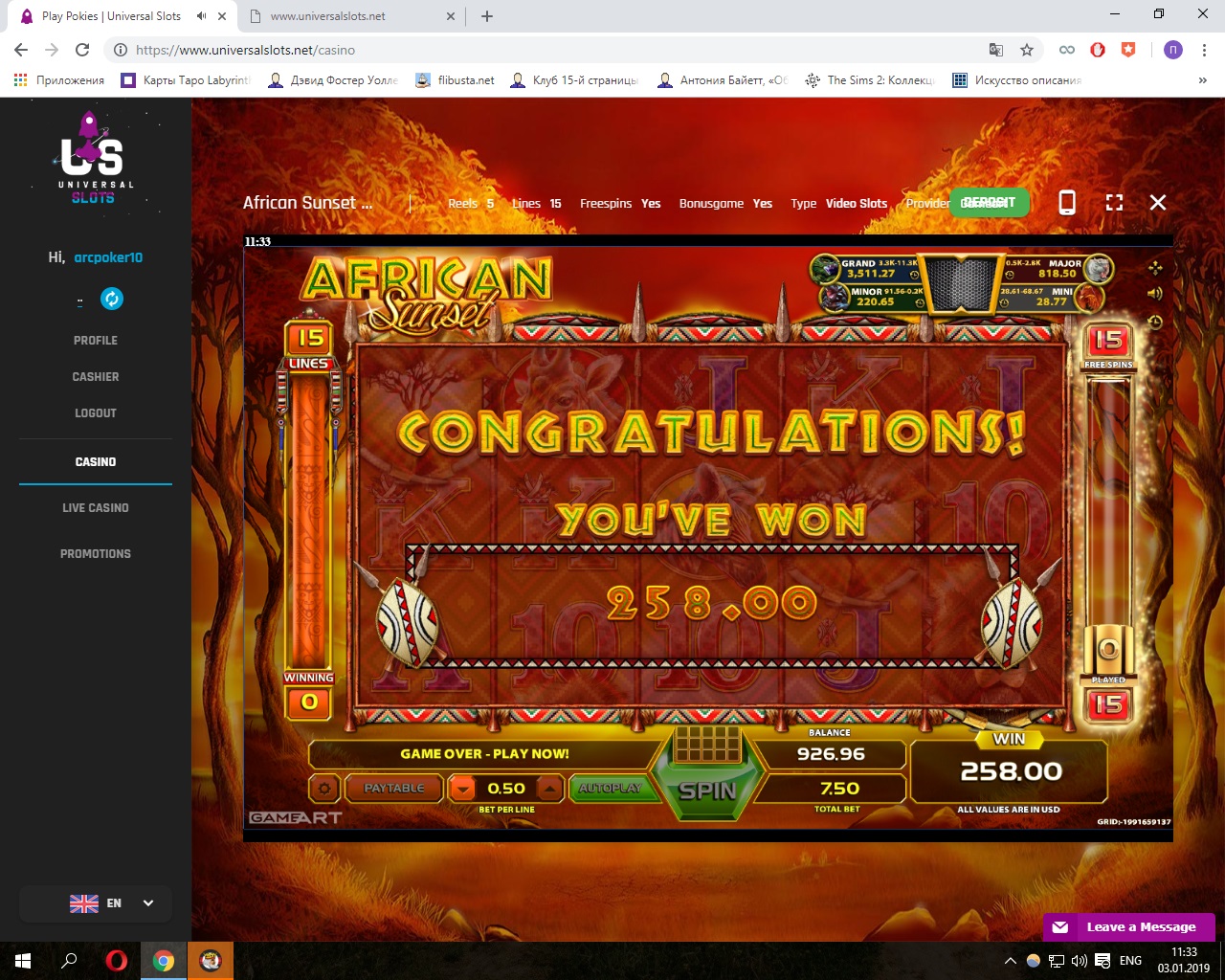Enter fullscreen mode for the game
This screenshot has height=980, width=1225.
click(1114, 202)
